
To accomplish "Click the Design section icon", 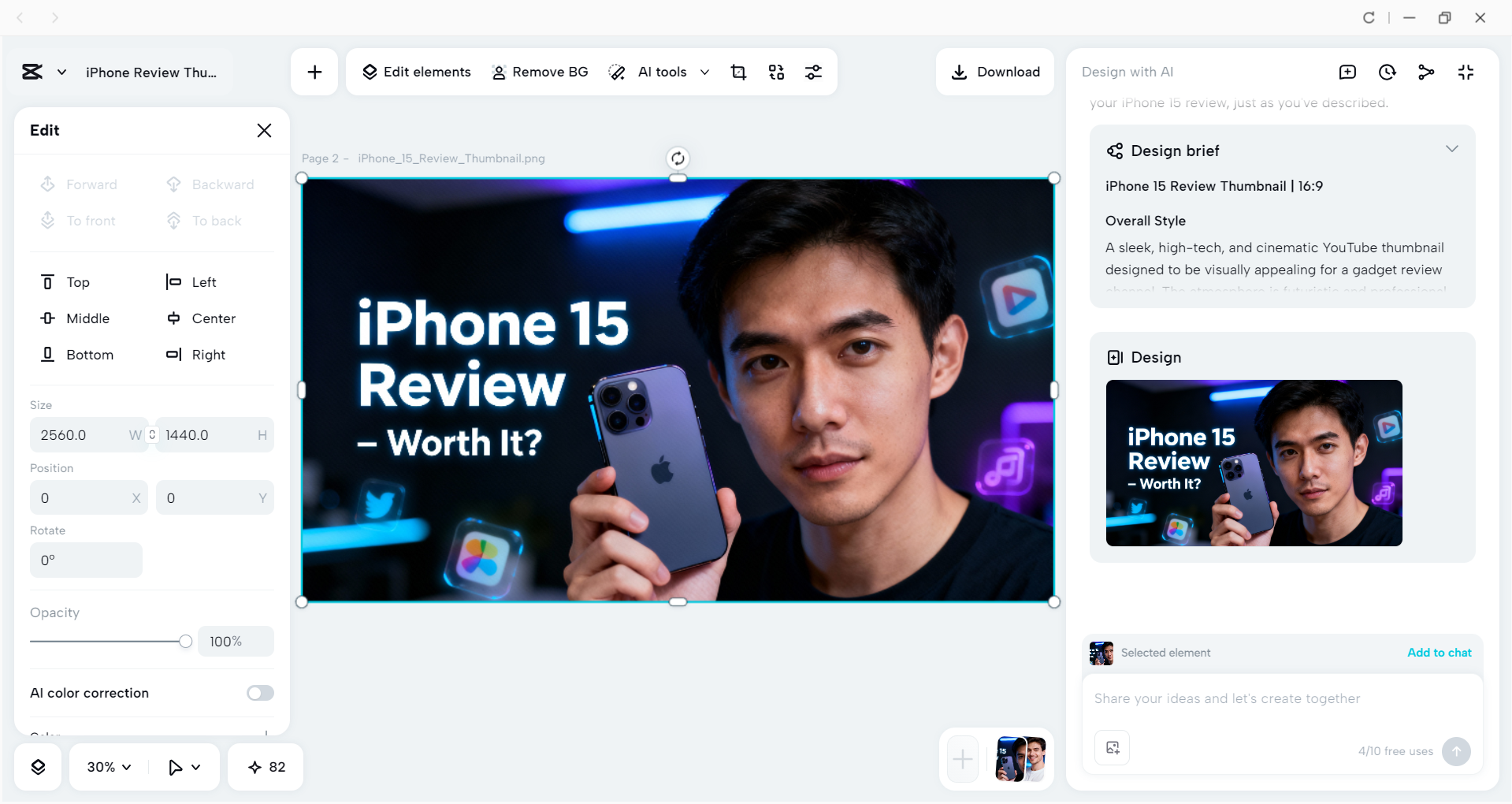I will coord(1115,357).
